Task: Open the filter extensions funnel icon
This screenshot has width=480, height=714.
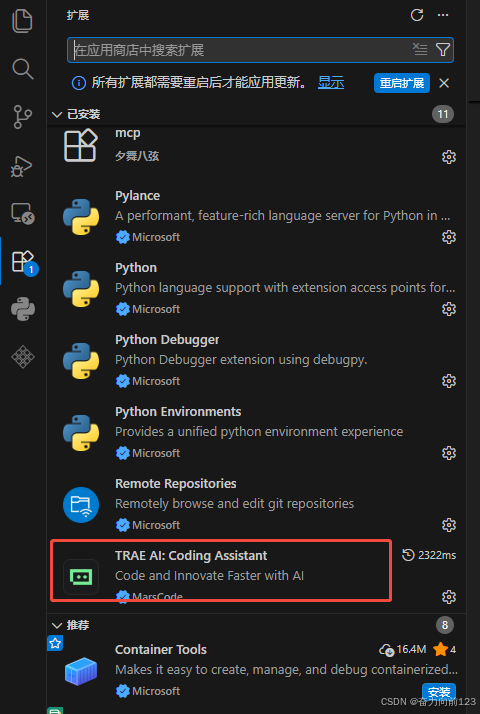Action: click(443, 49)
